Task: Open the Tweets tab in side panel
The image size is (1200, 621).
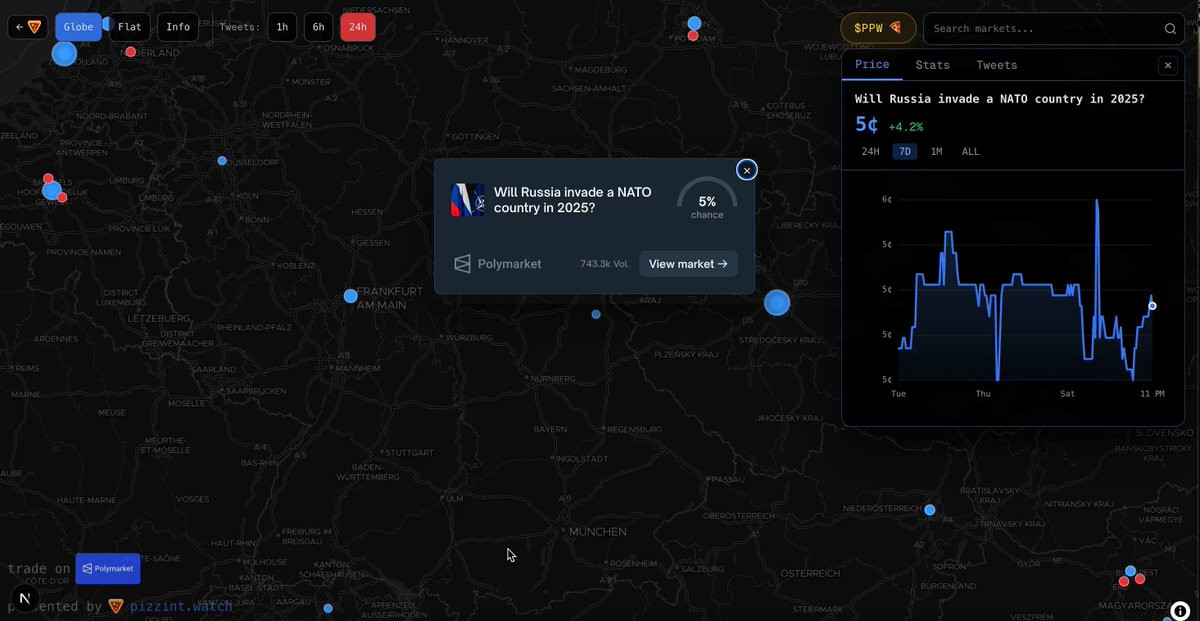Action: [x=996, y=65]
